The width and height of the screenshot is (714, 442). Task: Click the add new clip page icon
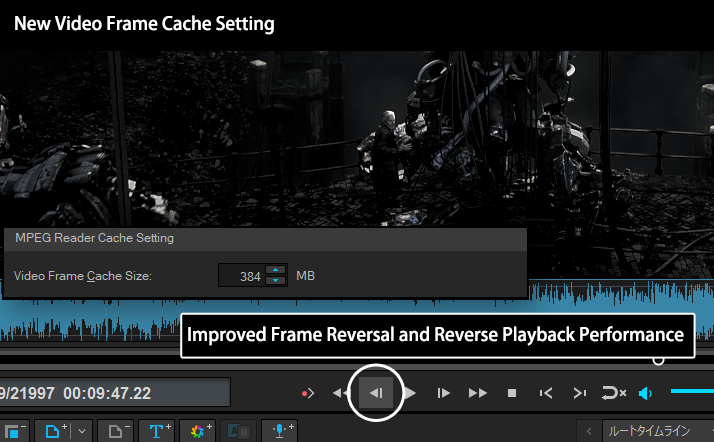pyautogui.click(x=54, y=431)
